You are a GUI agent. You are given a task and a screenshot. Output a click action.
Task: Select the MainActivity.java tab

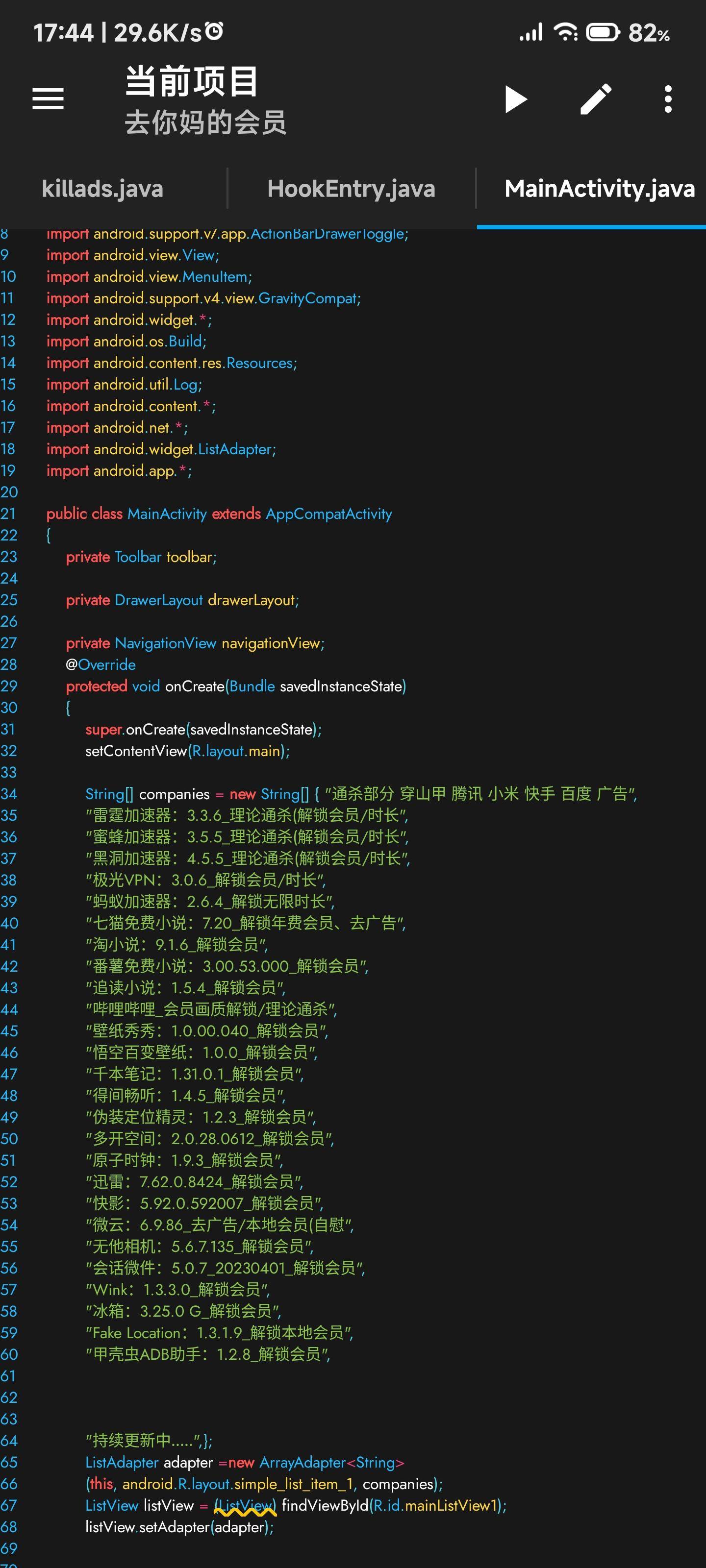(600, 189)
